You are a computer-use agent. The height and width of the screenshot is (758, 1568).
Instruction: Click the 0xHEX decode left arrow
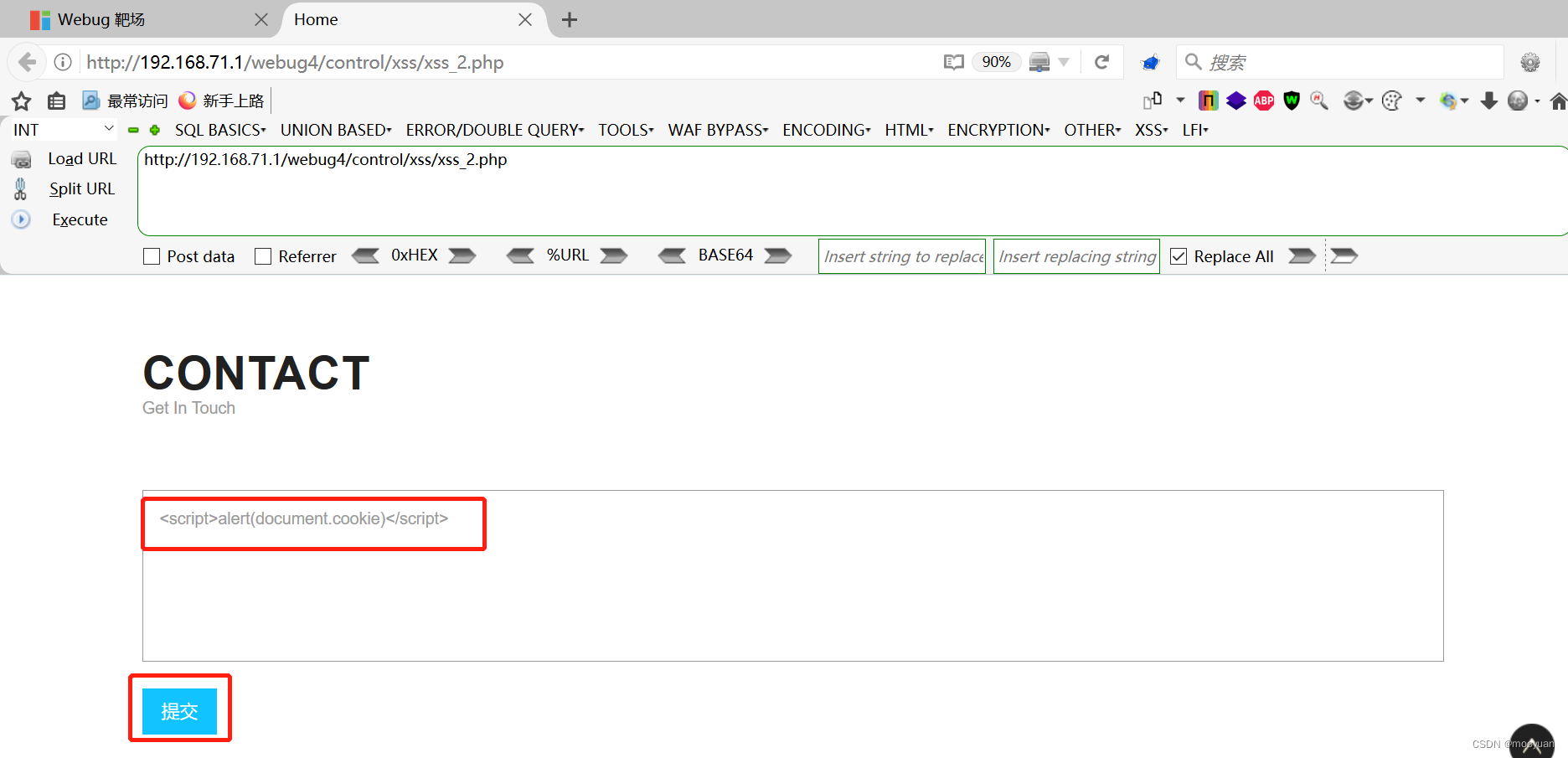(x=365, y=255)
